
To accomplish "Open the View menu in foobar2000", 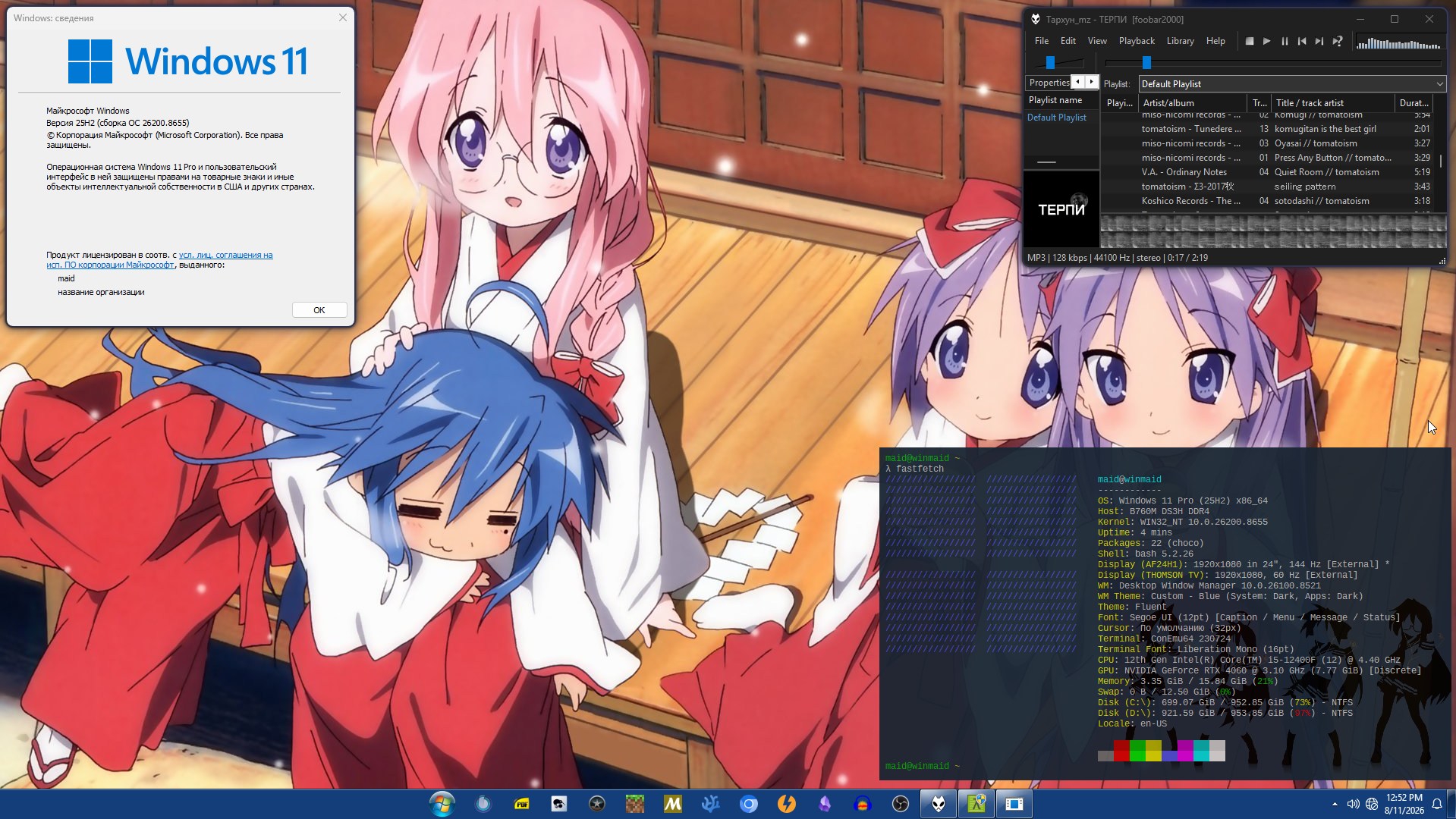I will click(1097, 41).
